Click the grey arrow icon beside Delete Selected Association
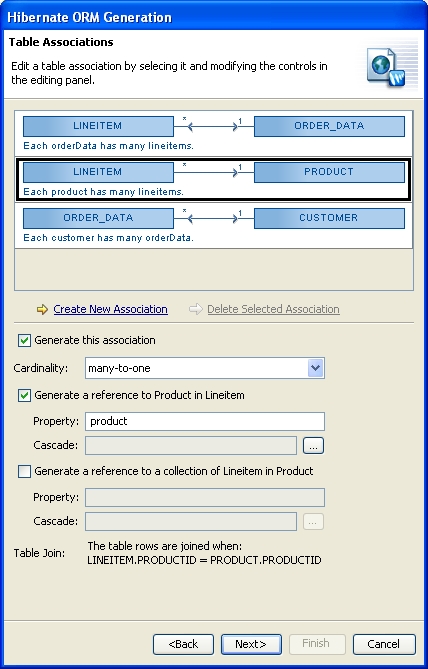 point(195,309)
